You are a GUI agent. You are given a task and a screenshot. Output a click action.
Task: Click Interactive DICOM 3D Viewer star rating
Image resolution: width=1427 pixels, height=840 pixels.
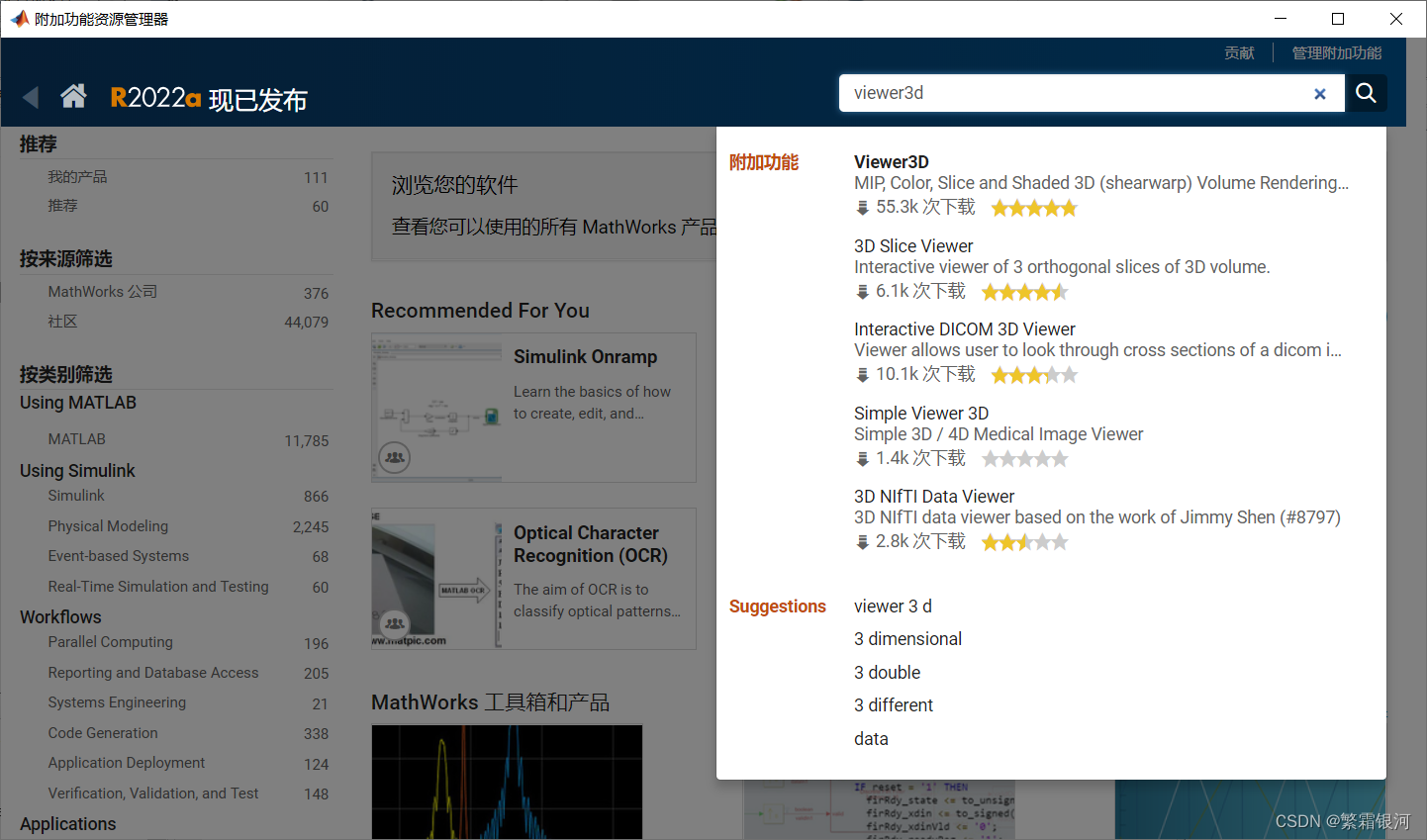(1034, 375)
